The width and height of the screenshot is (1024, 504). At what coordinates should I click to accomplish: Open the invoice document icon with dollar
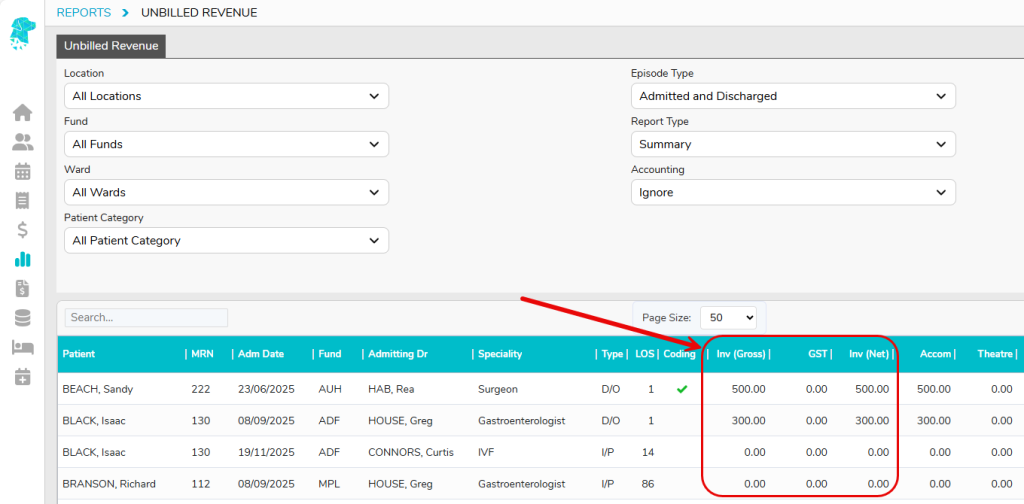(x=22, y=289)
